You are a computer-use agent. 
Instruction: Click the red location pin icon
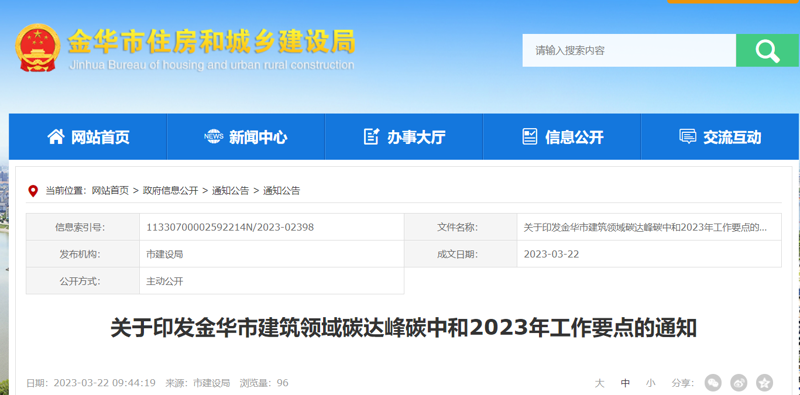click(x=33, y=191)
